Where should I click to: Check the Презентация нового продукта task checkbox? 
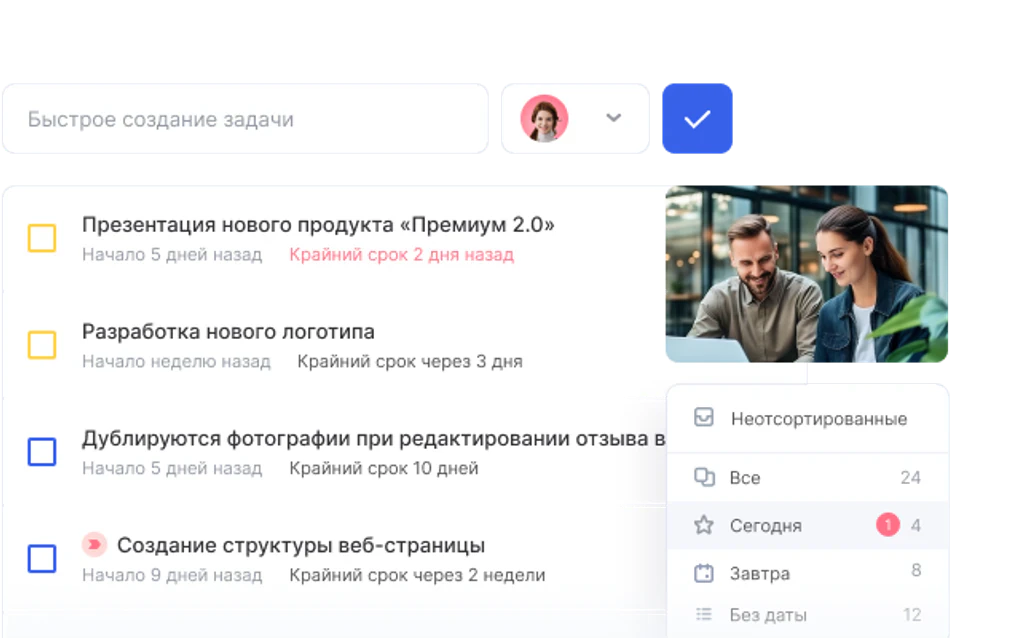pyautogui.click(x=42, y=238)
